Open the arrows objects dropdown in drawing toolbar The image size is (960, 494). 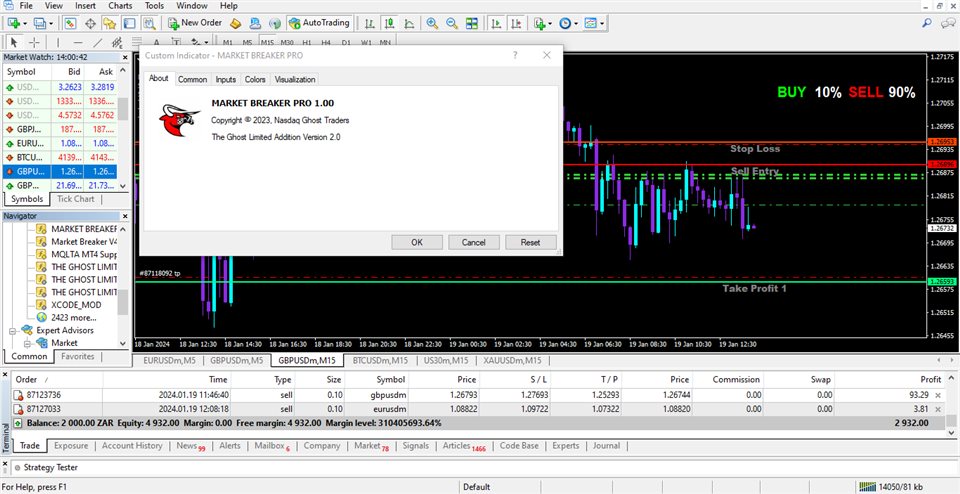206,42
